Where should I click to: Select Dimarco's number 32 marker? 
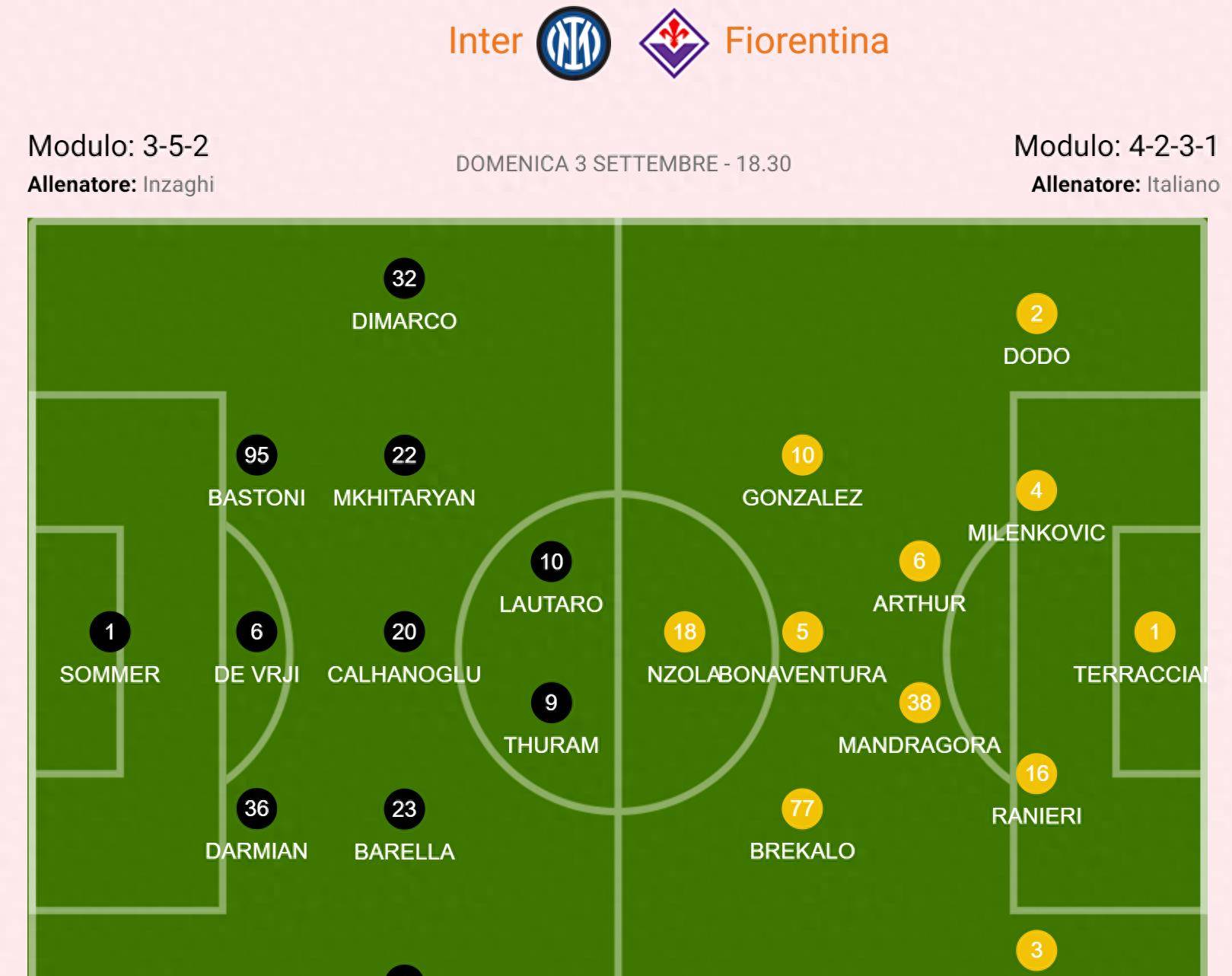[x=404, y=279]
